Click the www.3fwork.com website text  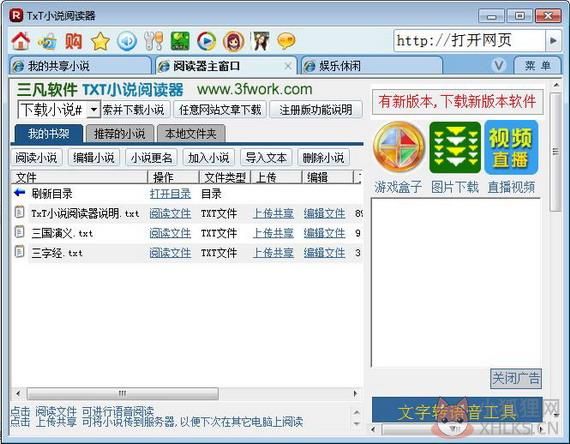pyautogui.click(x=254, y=89)
